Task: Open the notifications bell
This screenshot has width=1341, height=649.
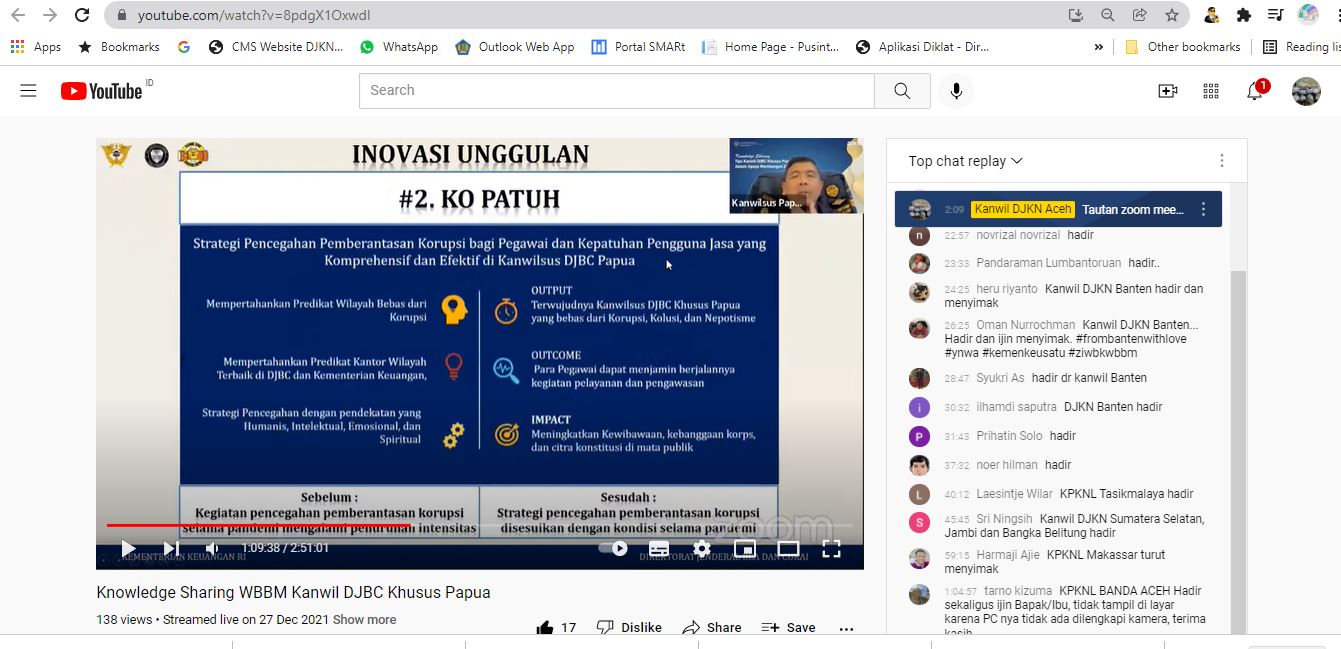Action: coord(1254,91)
